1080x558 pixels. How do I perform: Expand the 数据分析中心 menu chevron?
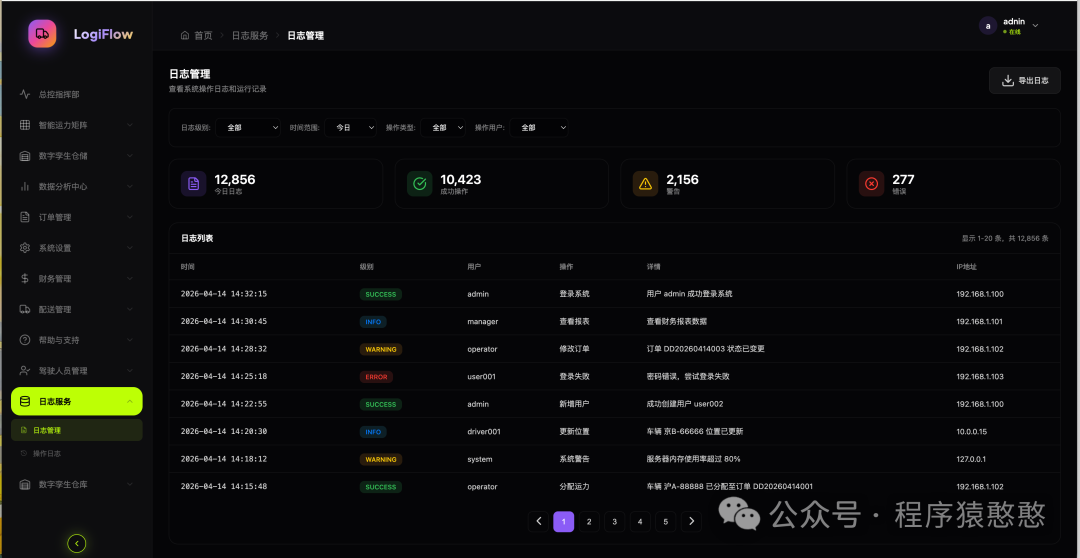(130, 187)
